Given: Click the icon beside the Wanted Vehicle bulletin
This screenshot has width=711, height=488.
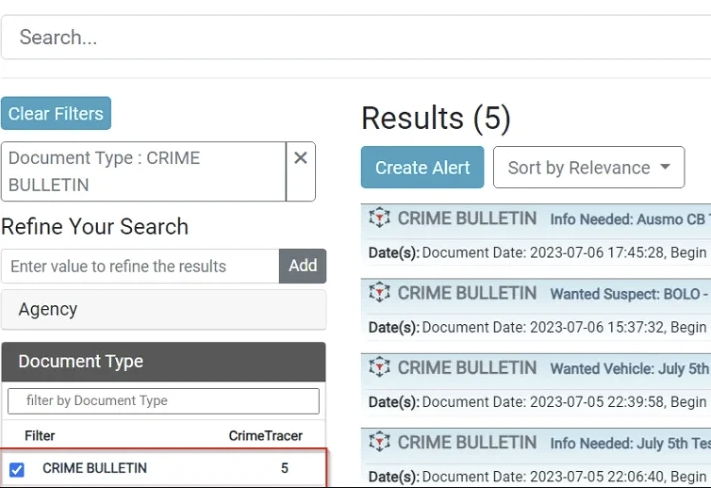Looking at the screenshot, I should [x=379, y=367].
